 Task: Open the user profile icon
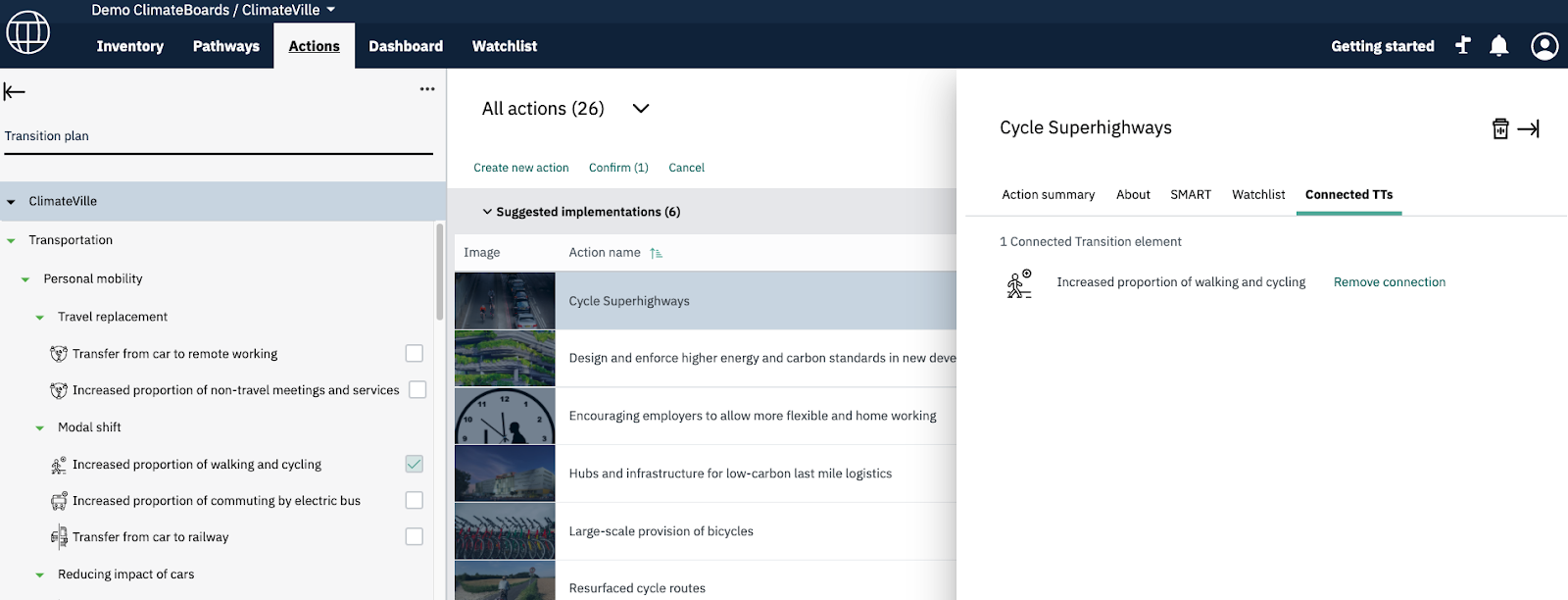1543,46
